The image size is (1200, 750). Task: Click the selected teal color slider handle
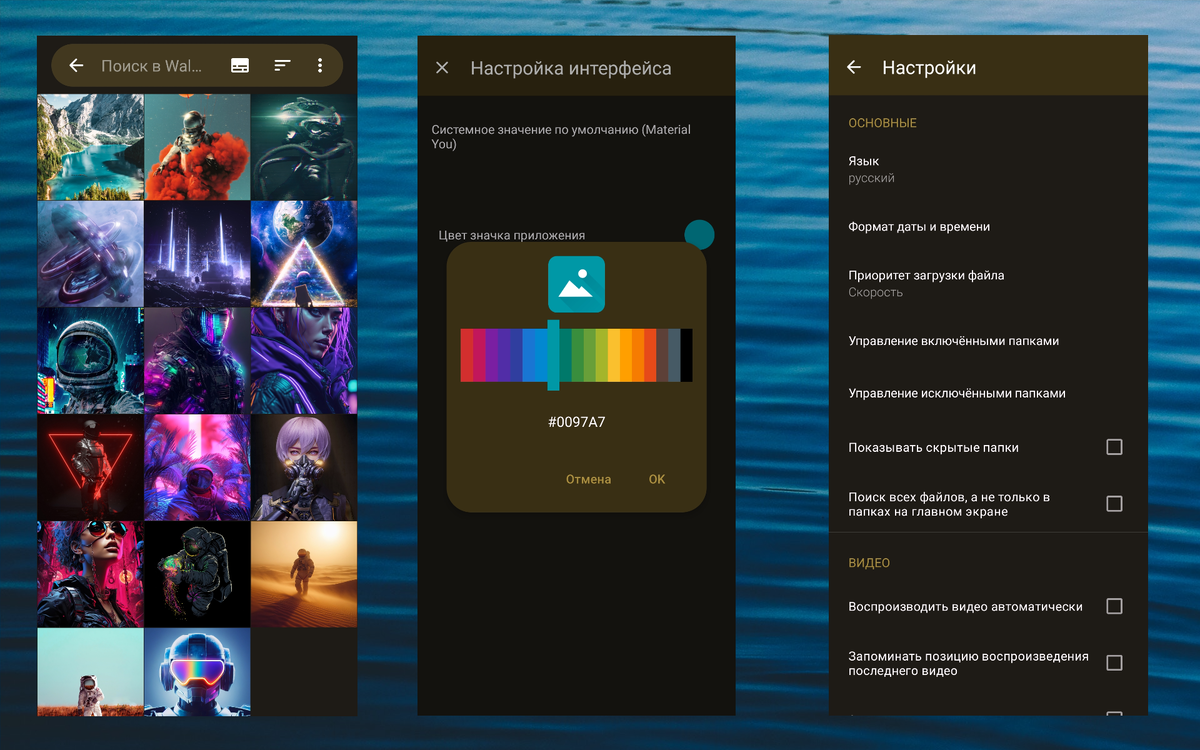pos(553,355)
